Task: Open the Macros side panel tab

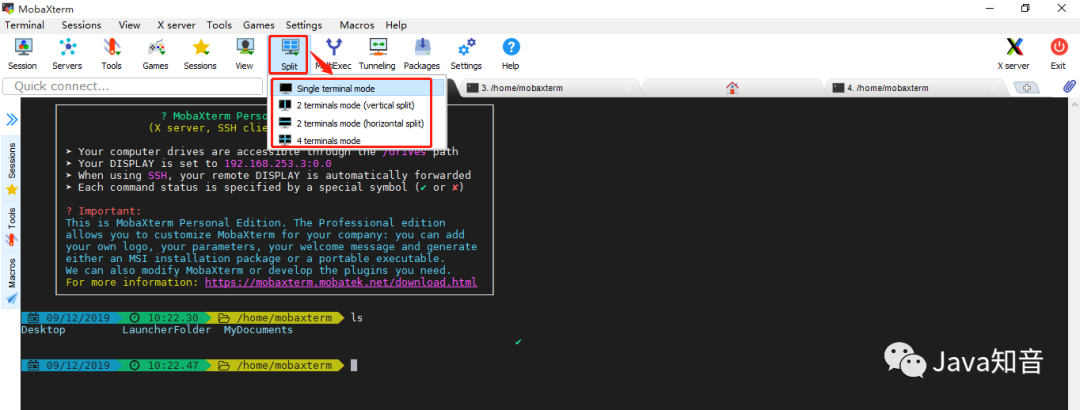Action: [11, 282]
